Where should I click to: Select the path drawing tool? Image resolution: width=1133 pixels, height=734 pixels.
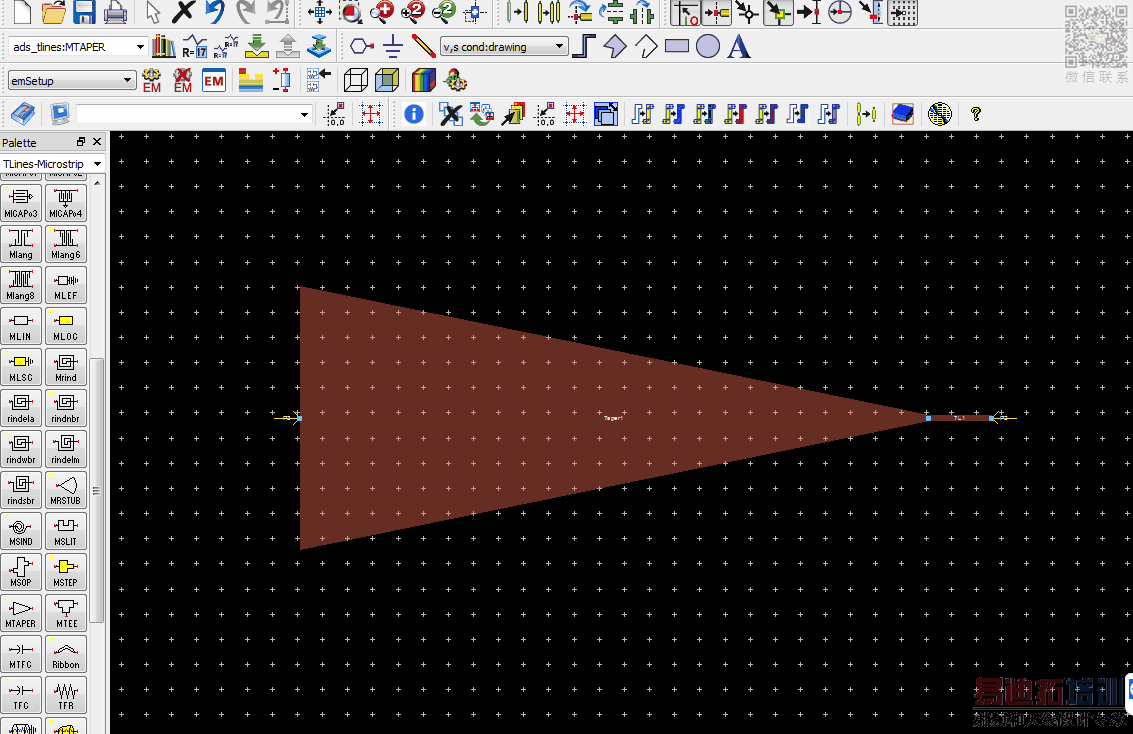point(583,46)
